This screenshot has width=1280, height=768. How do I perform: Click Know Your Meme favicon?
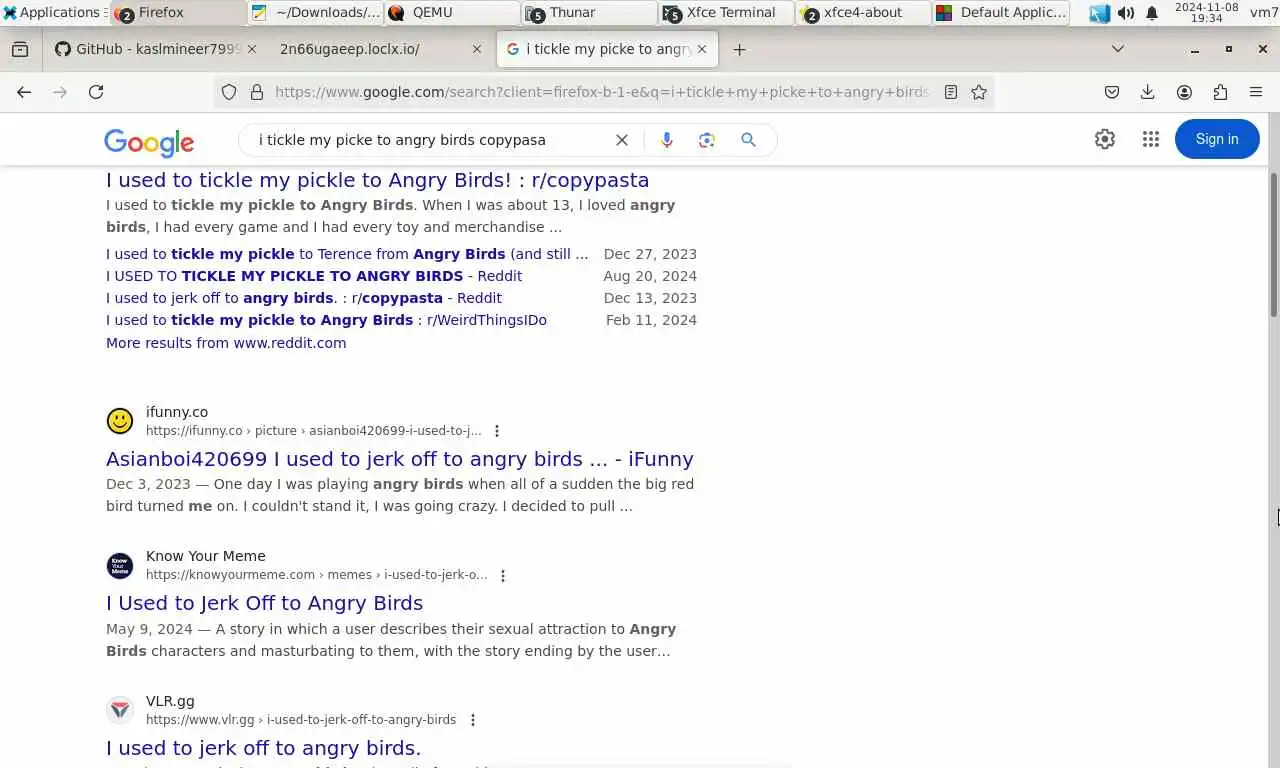120,565
